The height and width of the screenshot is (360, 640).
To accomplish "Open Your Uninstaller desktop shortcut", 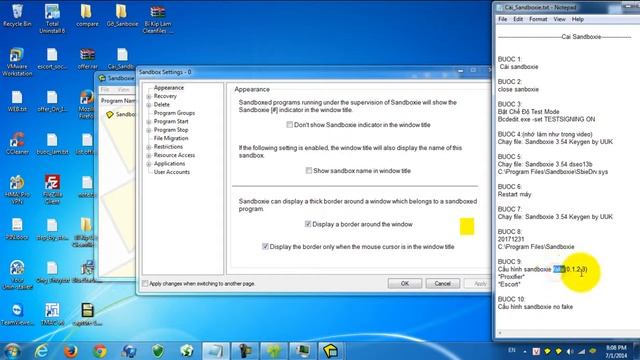I will coord(17,274).
